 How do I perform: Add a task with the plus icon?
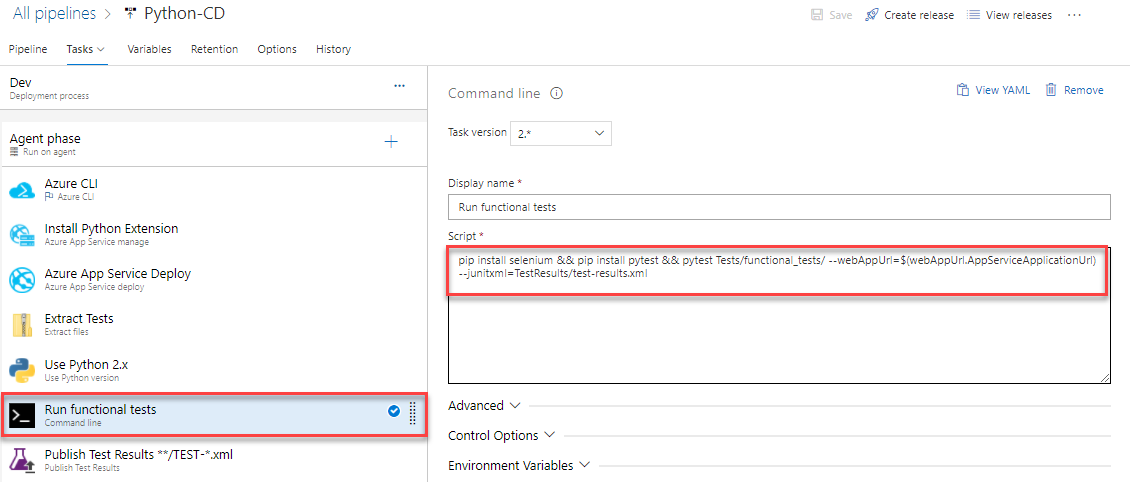[x=391, y=142]
